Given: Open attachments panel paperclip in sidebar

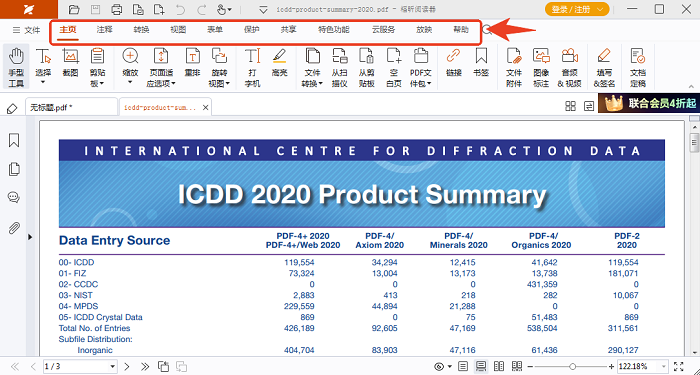Looking at the screenshot, I should coord(14,228).
